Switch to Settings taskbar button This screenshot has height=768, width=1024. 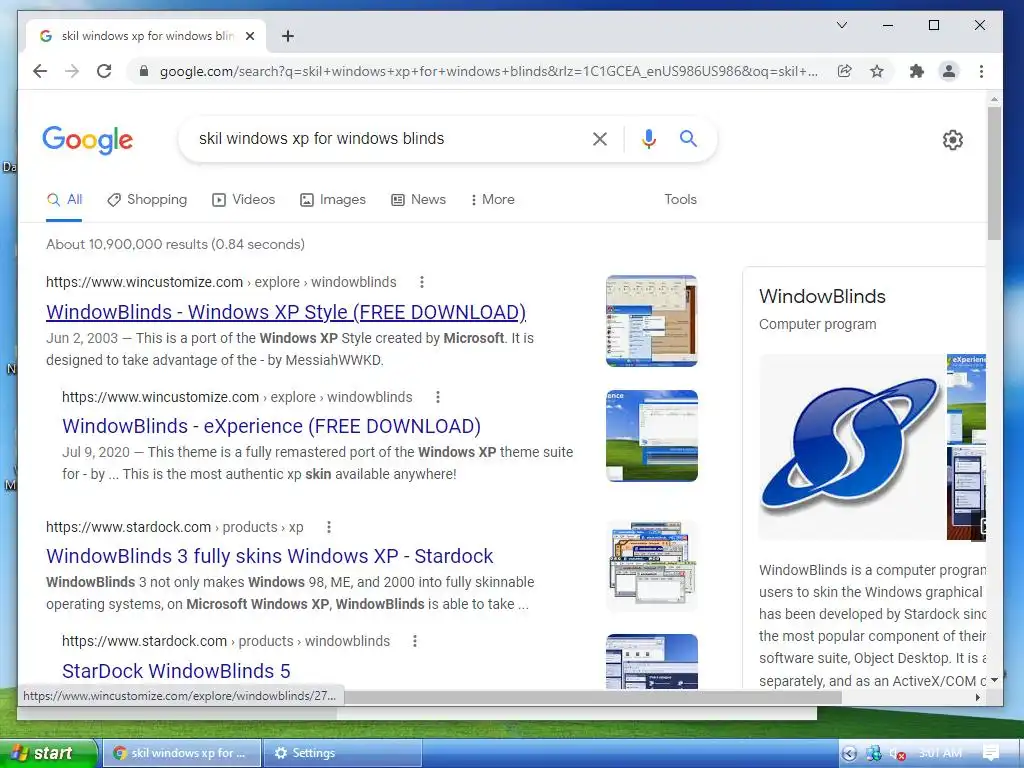coord(342,753)
